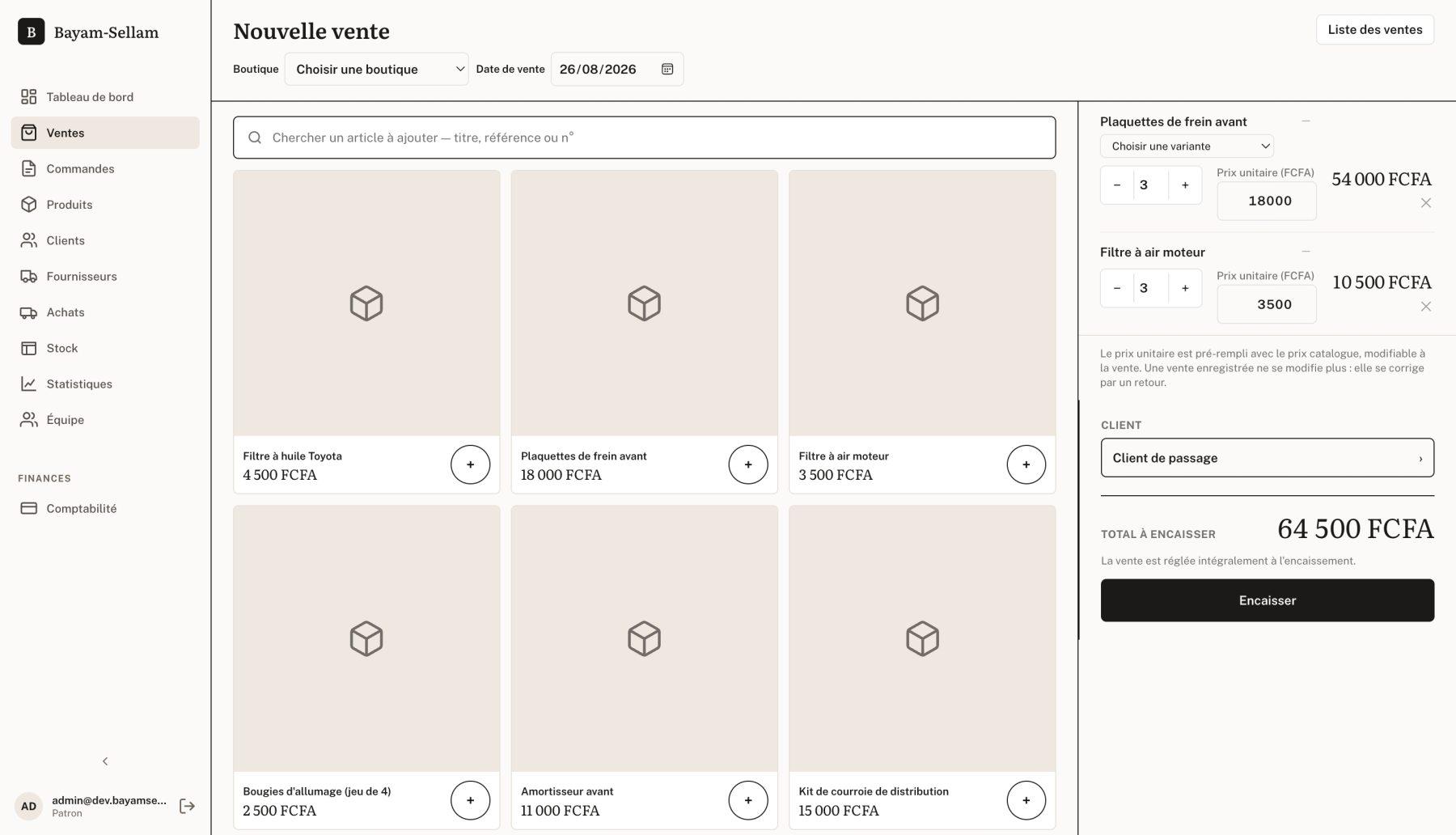Open the Stock page
The width and height of the screenshot is (1456, 835).
point(105,348)
